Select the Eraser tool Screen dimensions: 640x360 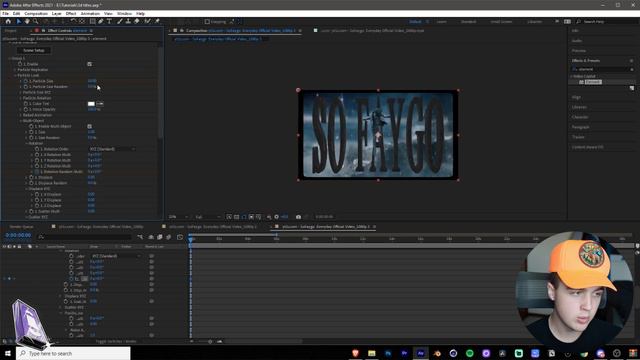(x=137, y=21)
